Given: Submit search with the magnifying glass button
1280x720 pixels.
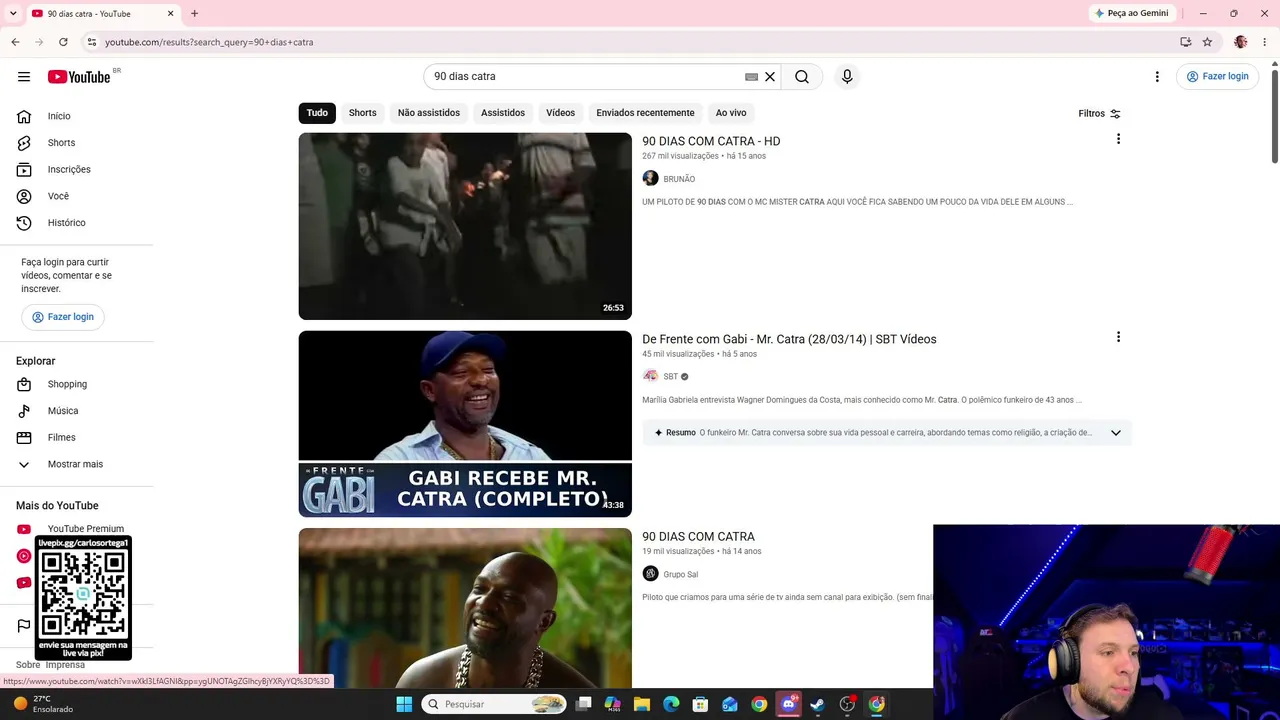Looking at the screenshot, I should click(x=802, y=76).
